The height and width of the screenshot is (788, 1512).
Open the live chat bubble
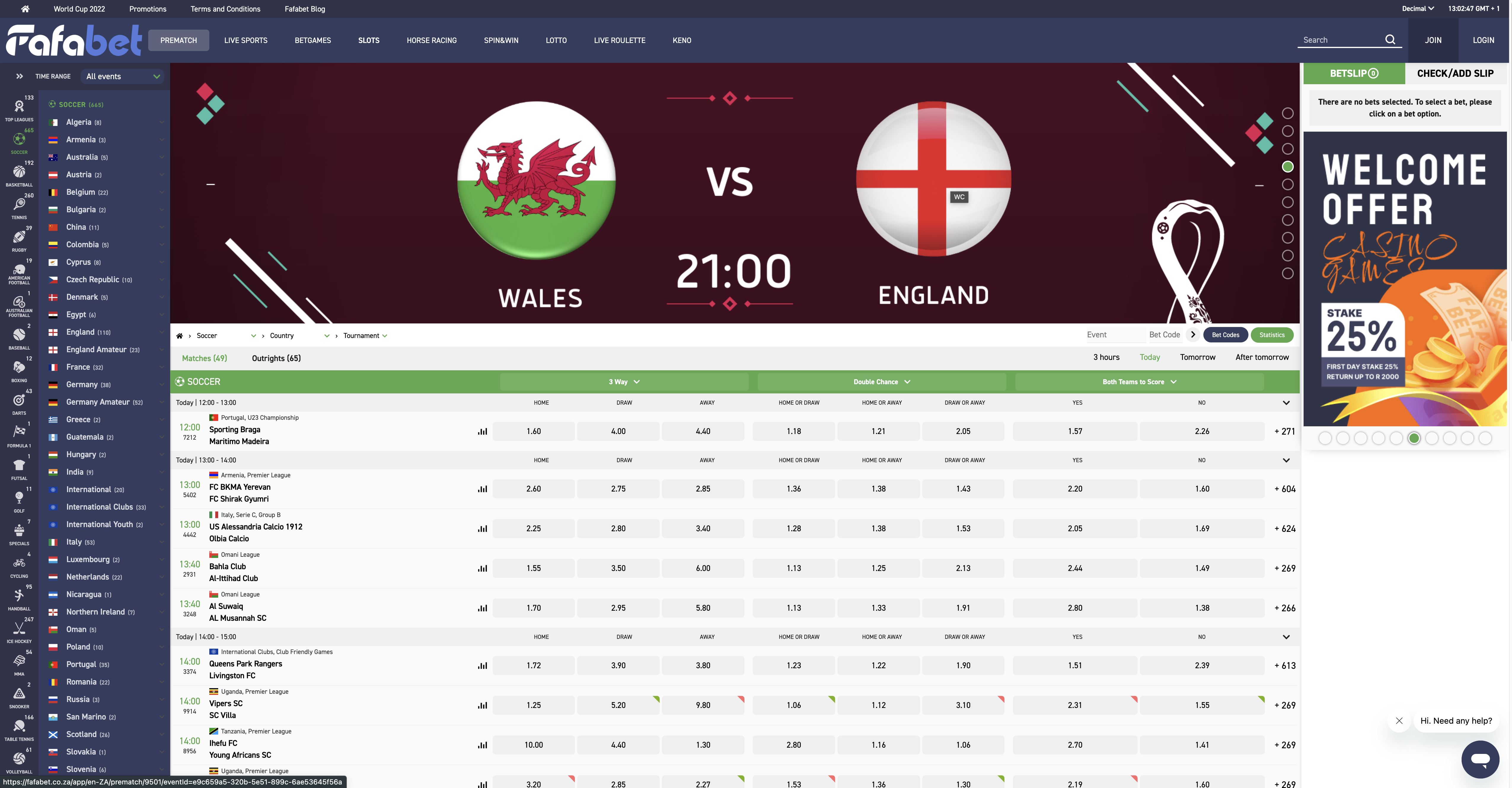point(1480,759)
